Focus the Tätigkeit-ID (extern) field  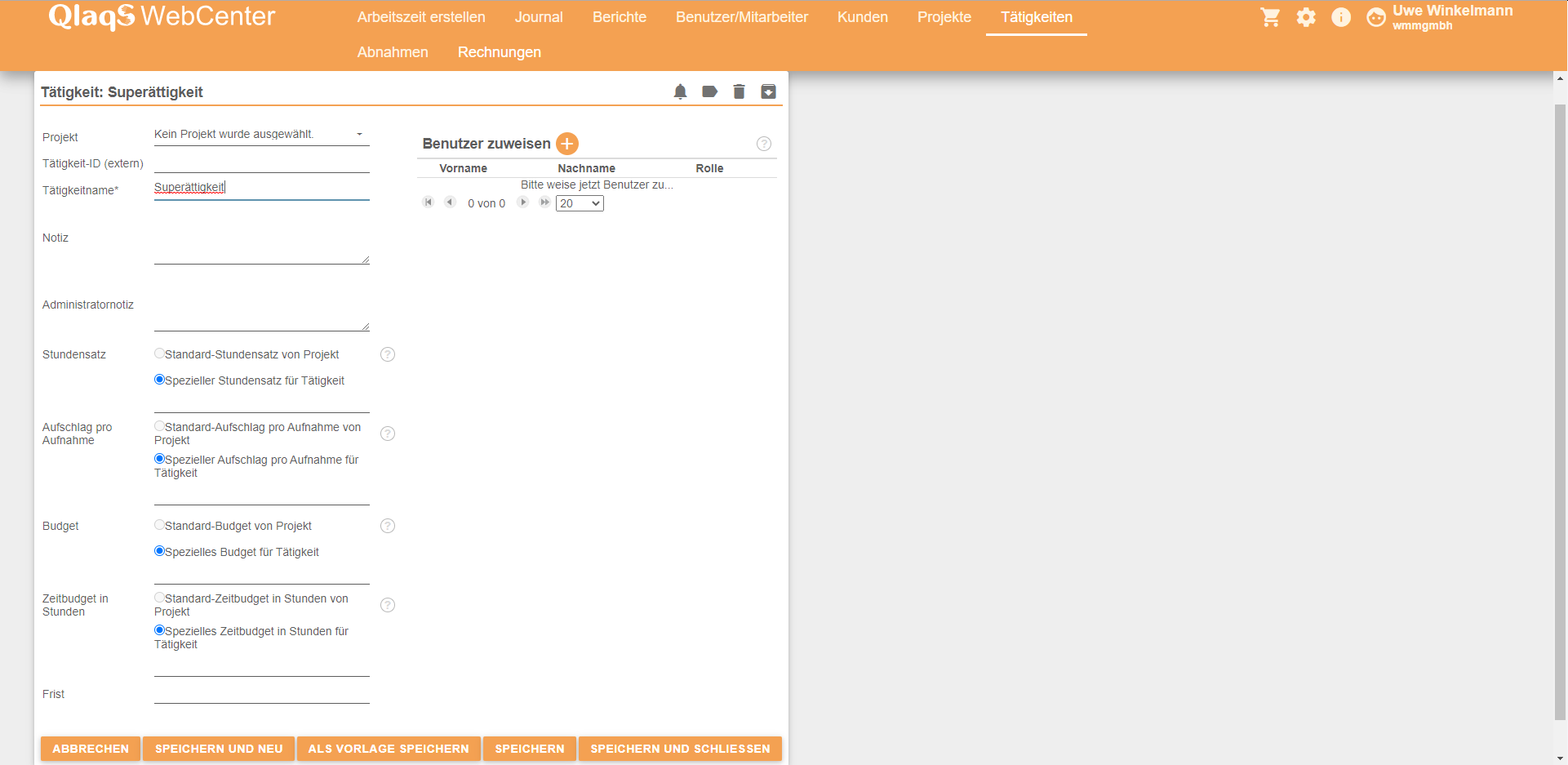[261, 162]
